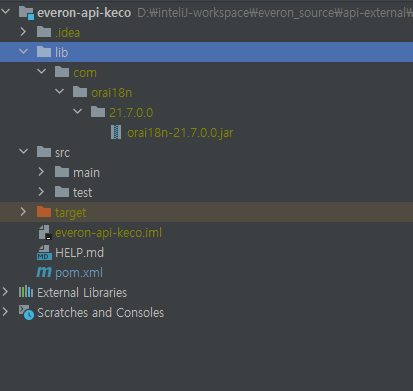This screenshot has height=391, width=413.
Task: Select the HELP.md file
Action: 79,253
